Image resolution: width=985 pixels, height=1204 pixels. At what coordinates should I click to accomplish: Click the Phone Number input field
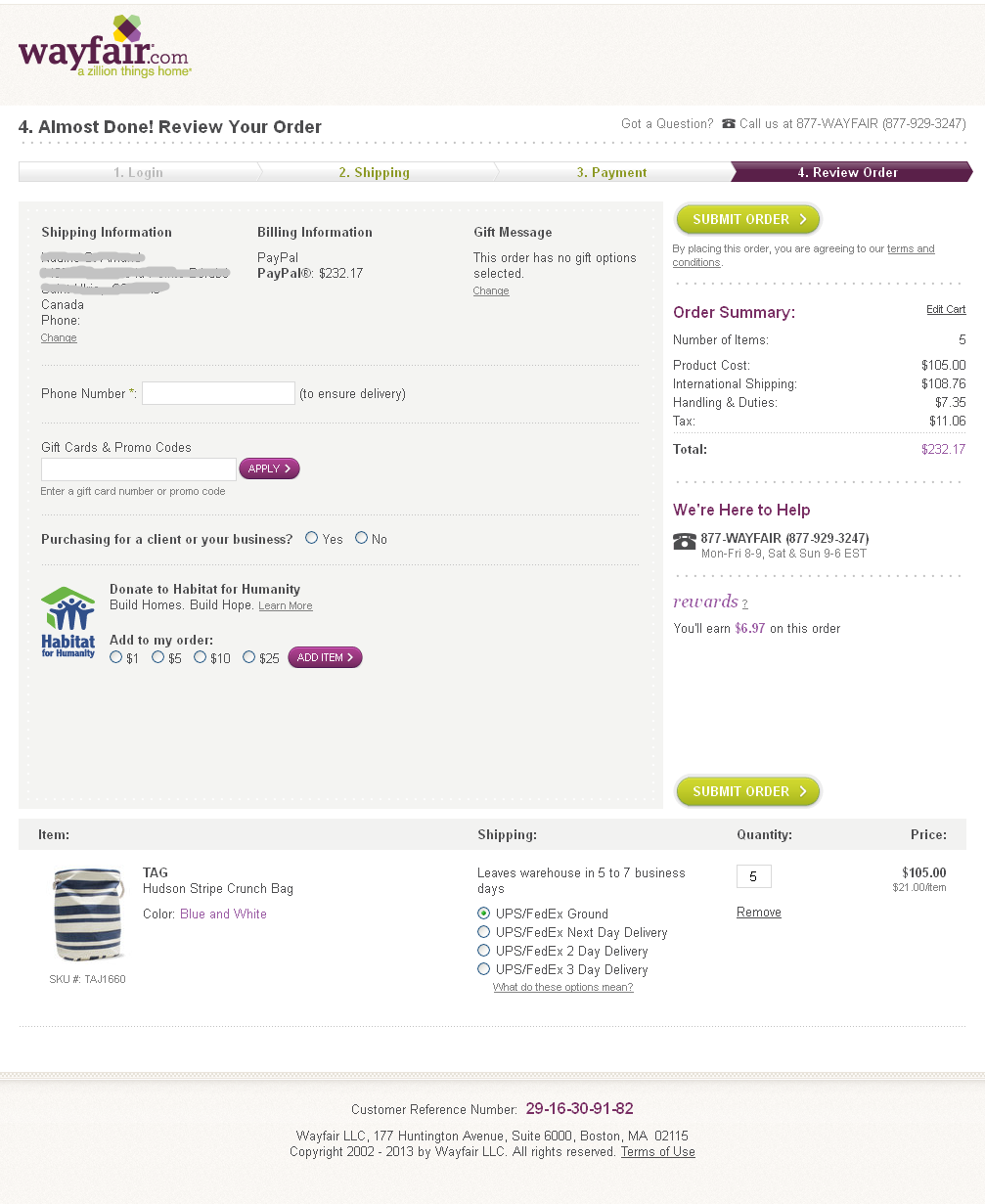click(218, 393)
